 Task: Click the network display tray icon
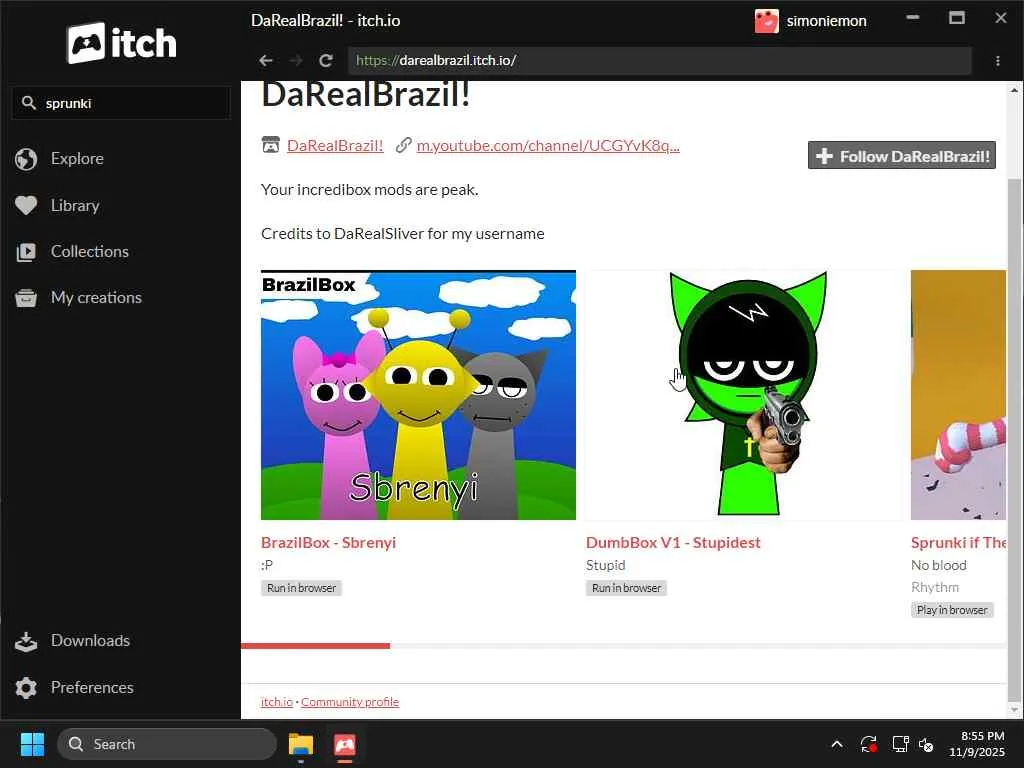[901, 744]
